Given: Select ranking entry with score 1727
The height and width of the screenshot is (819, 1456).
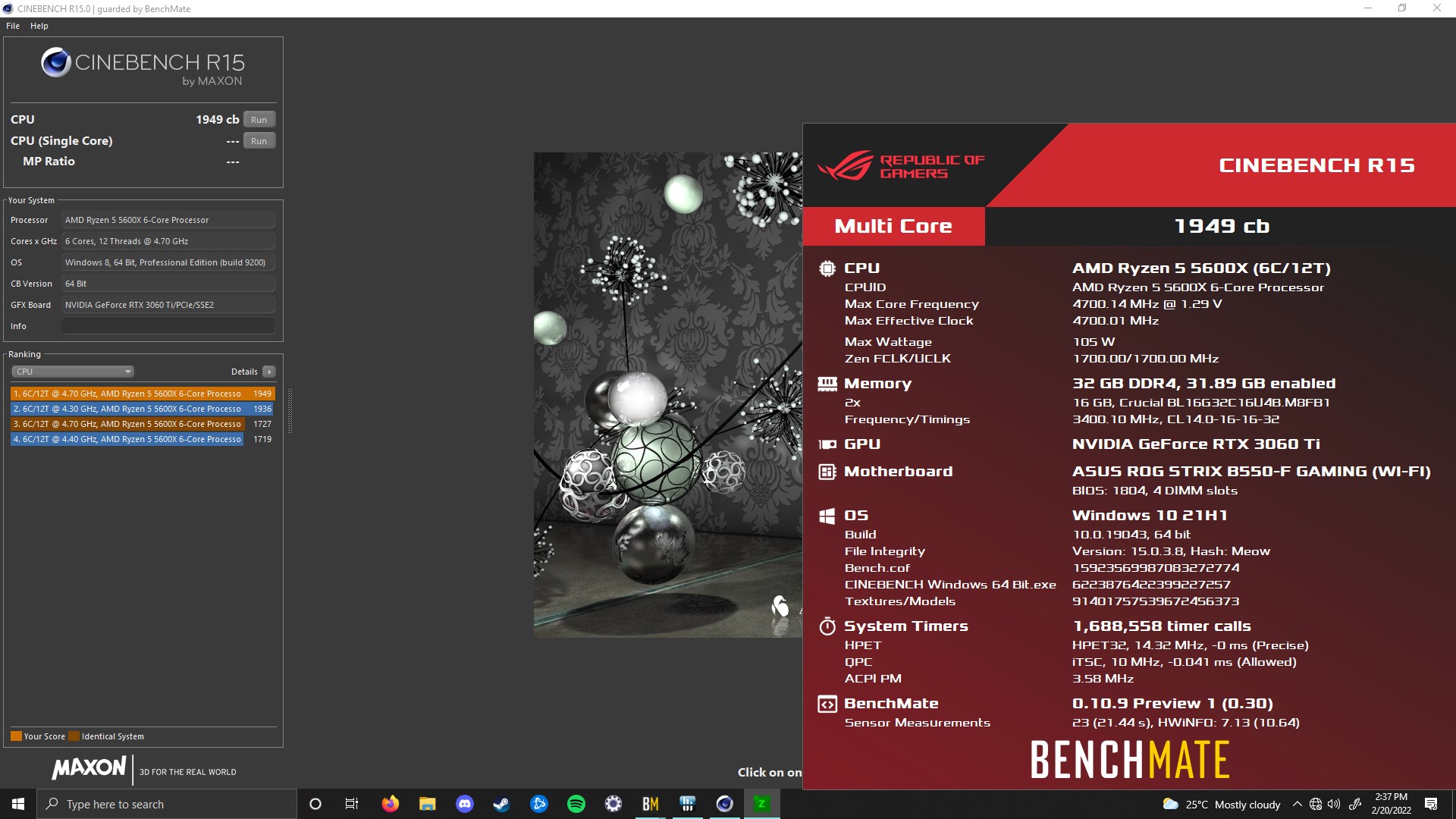Looking at the screenshot, I should click(143, 424).
